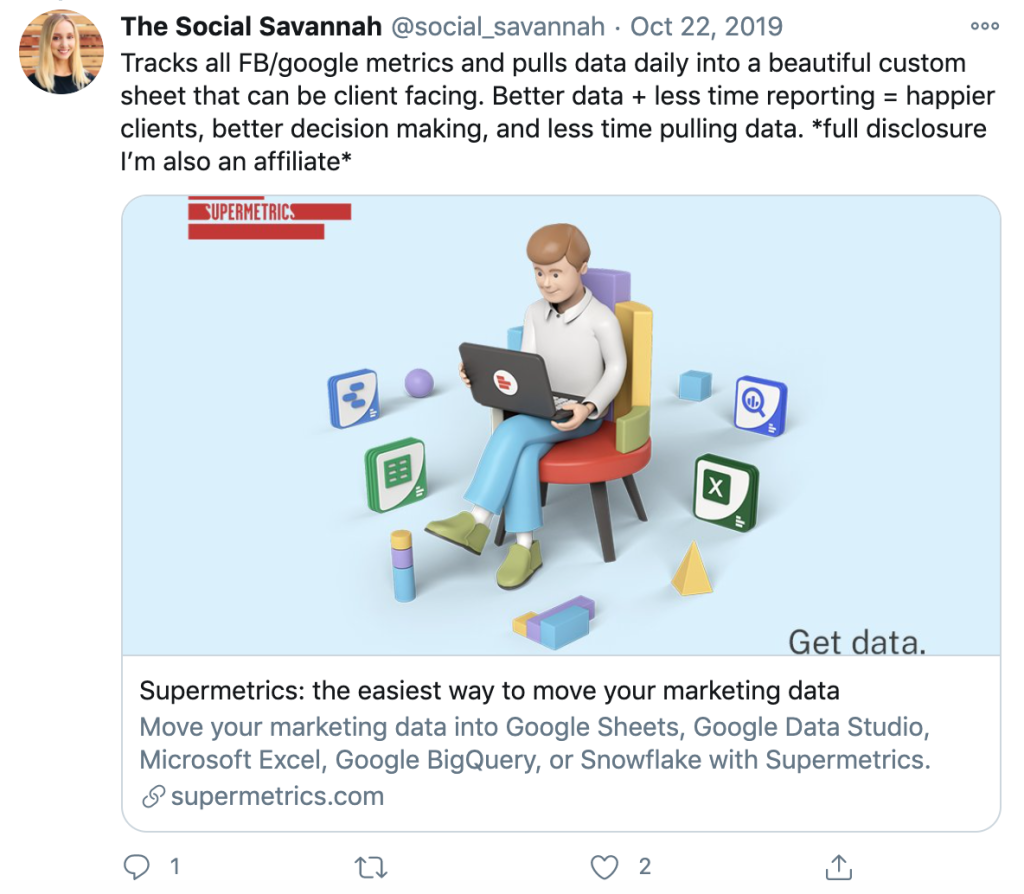Click the card description mentioning Google BigQuery
Viewport: 1024px width, 894px height.
coord(535,743)
